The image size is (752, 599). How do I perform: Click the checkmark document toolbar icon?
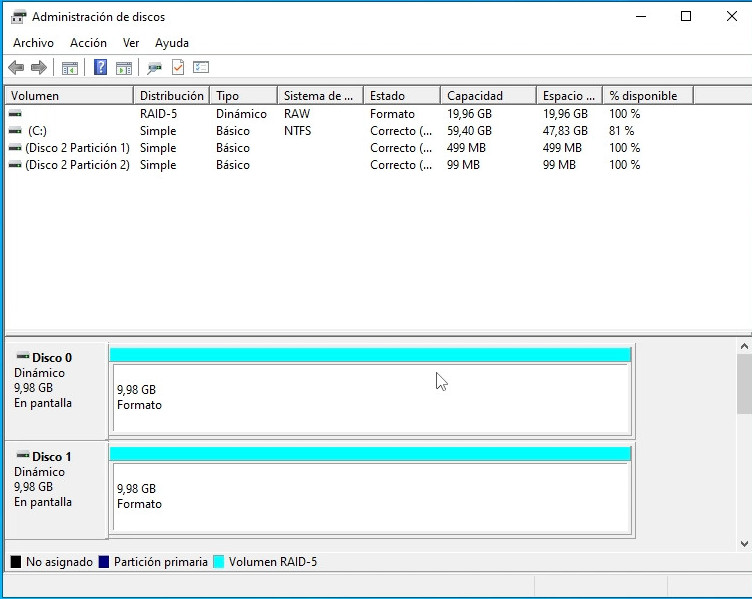pyautogui.click(x=178, y=68)
